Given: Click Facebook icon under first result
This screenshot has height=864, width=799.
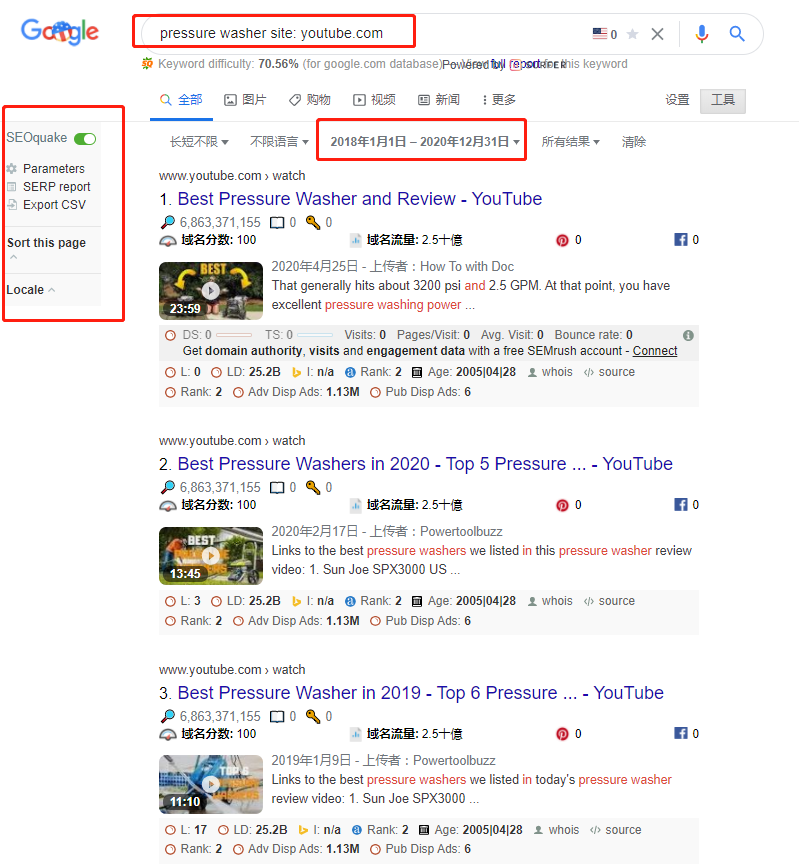Looking at the screenshot, I should (x=681, y=240).
